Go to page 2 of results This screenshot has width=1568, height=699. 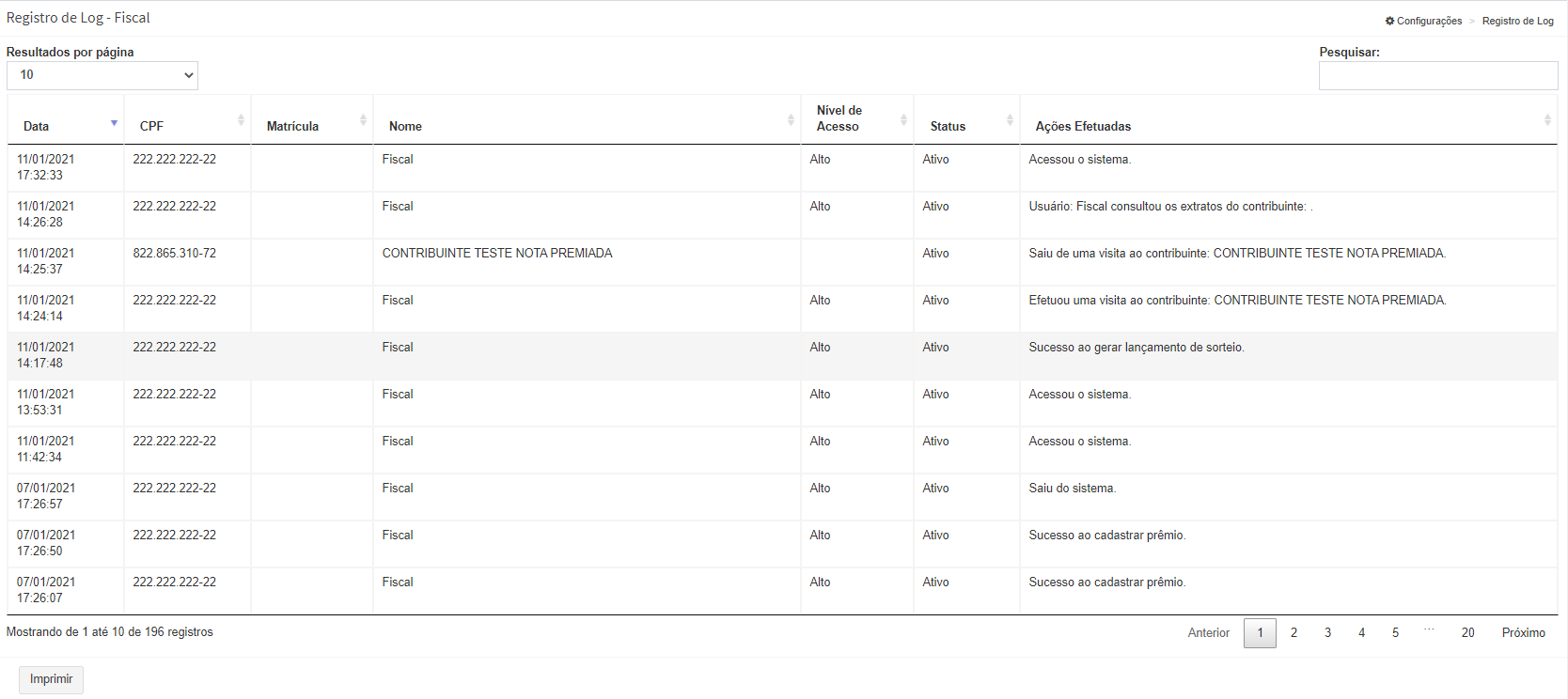coord(1294,633)
